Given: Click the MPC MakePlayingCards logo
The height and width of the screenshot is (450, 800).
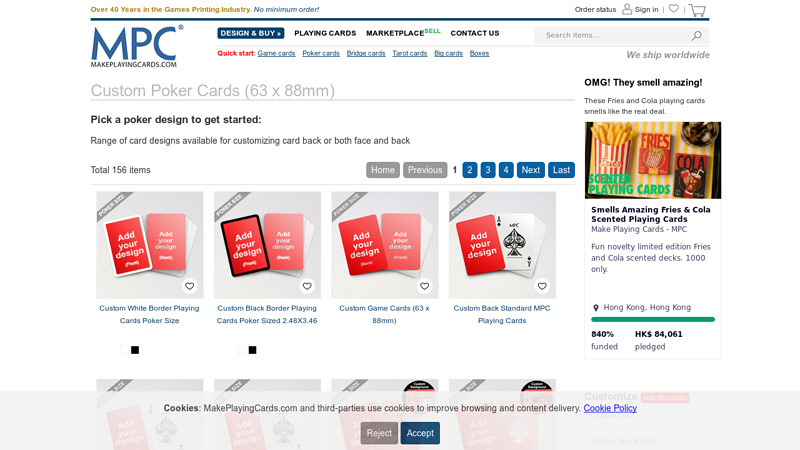Looking at the screenshot, I should click(x=137, y=46).
